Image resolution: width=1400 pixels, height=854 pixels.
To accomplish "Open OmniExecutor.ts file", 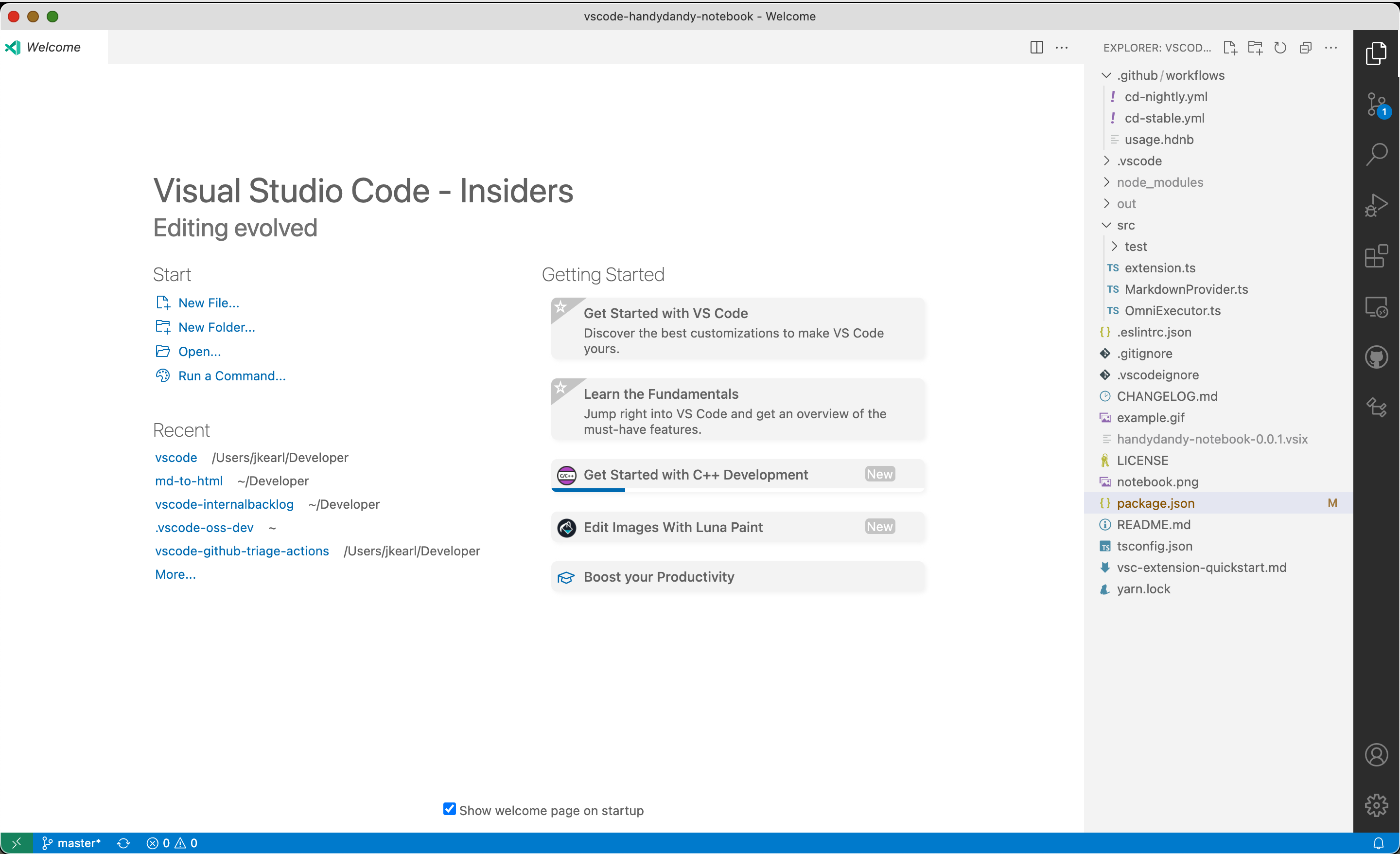I will pos(1218,311).
